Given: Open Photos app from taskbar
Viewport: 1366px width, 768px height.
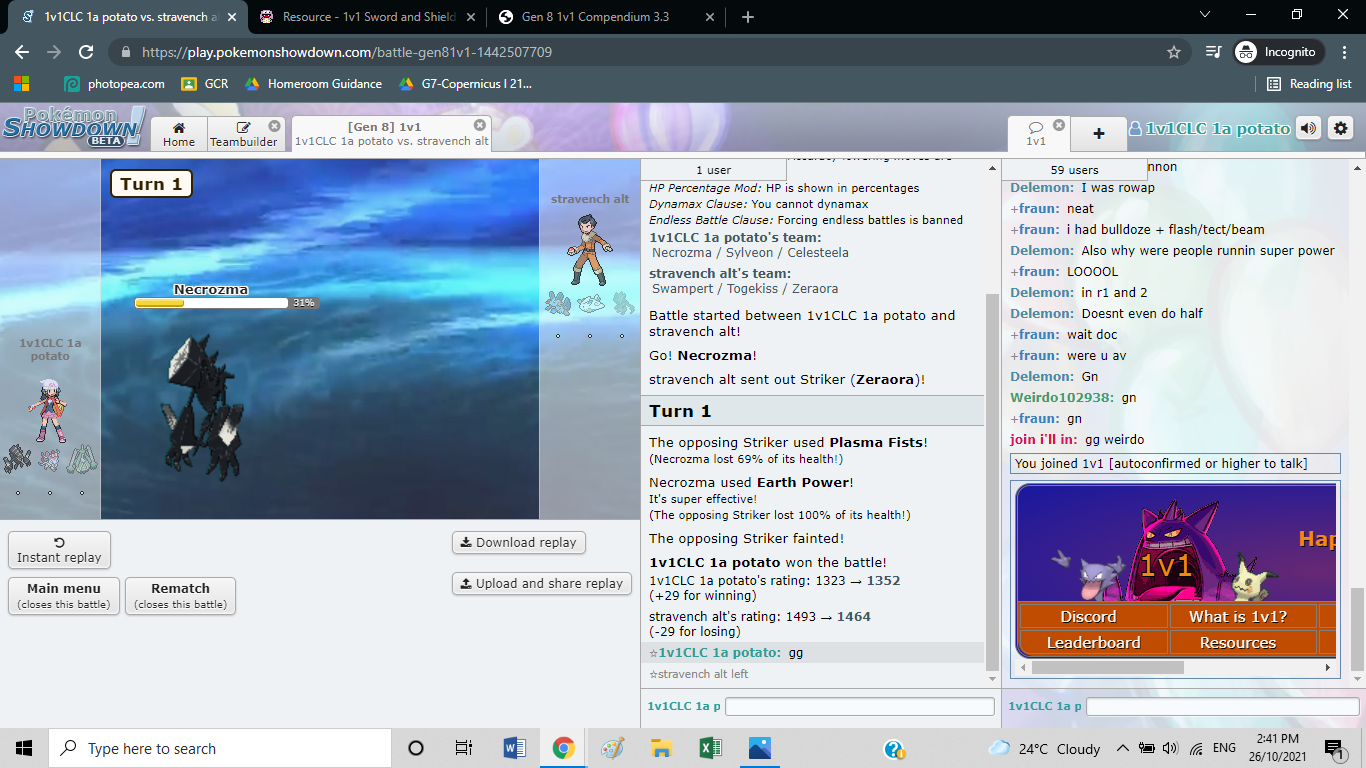Looking at the screenshot, I should [759, 748].
